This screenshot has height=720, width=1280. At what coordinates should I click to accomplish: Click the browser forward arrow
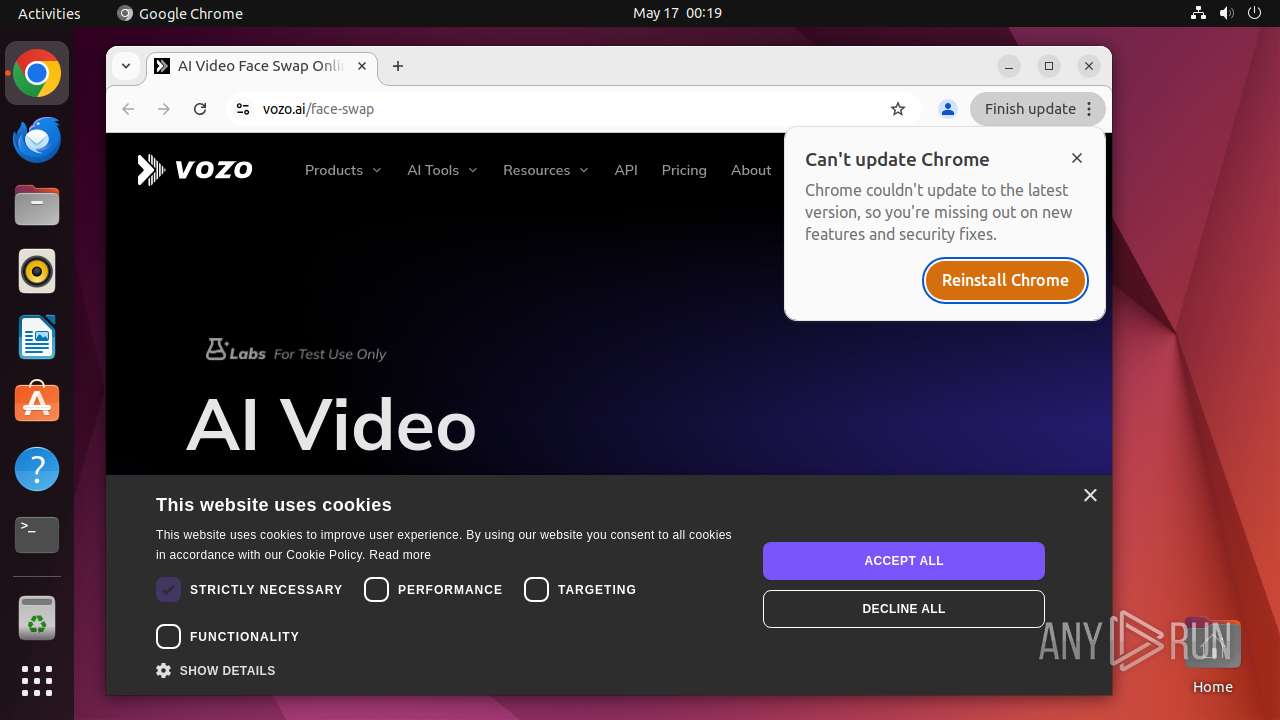pyautogui.click(x=164, y=109)
